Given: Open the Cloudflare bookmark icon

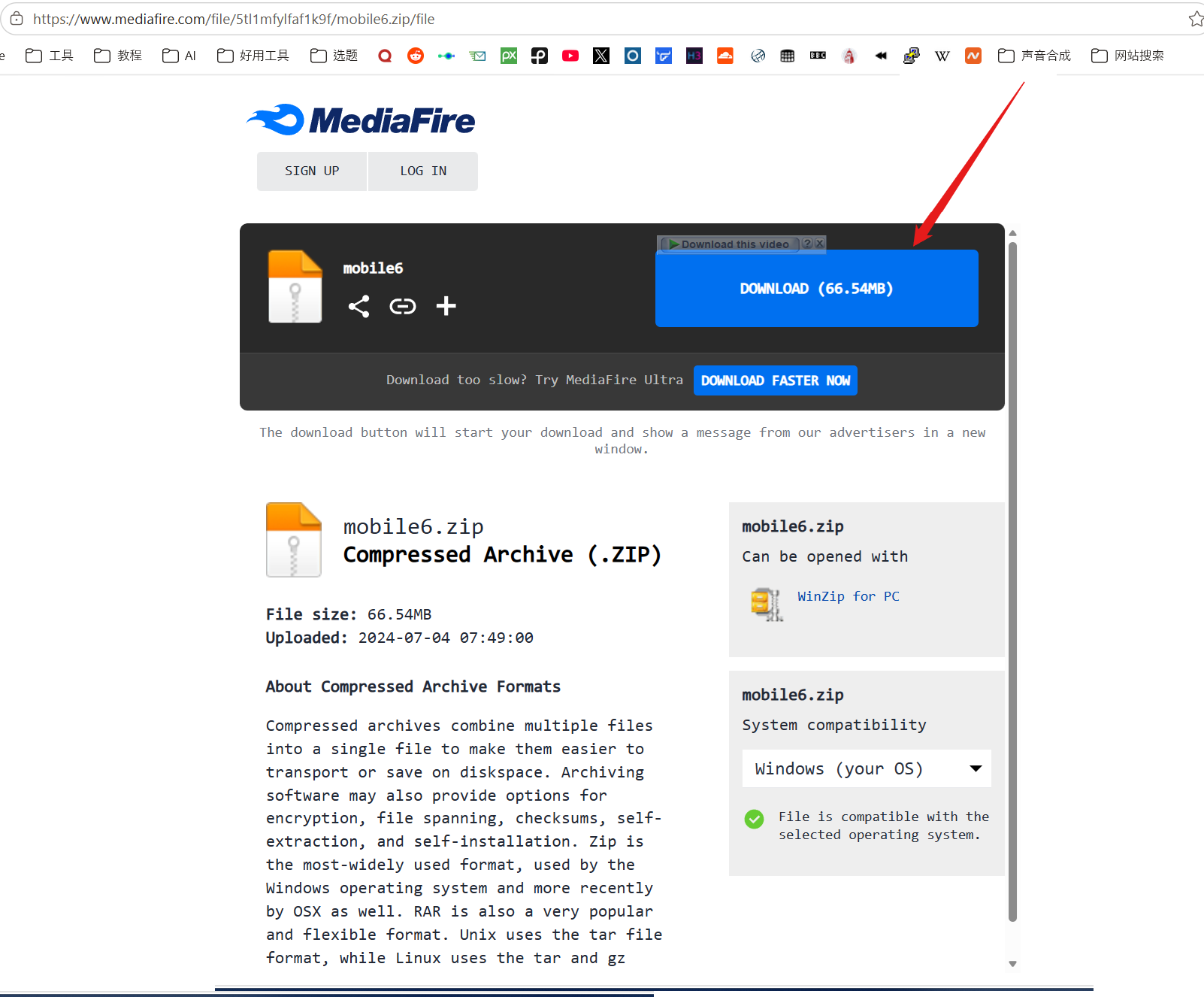Looking at the screenshot, I should point(725,56).
